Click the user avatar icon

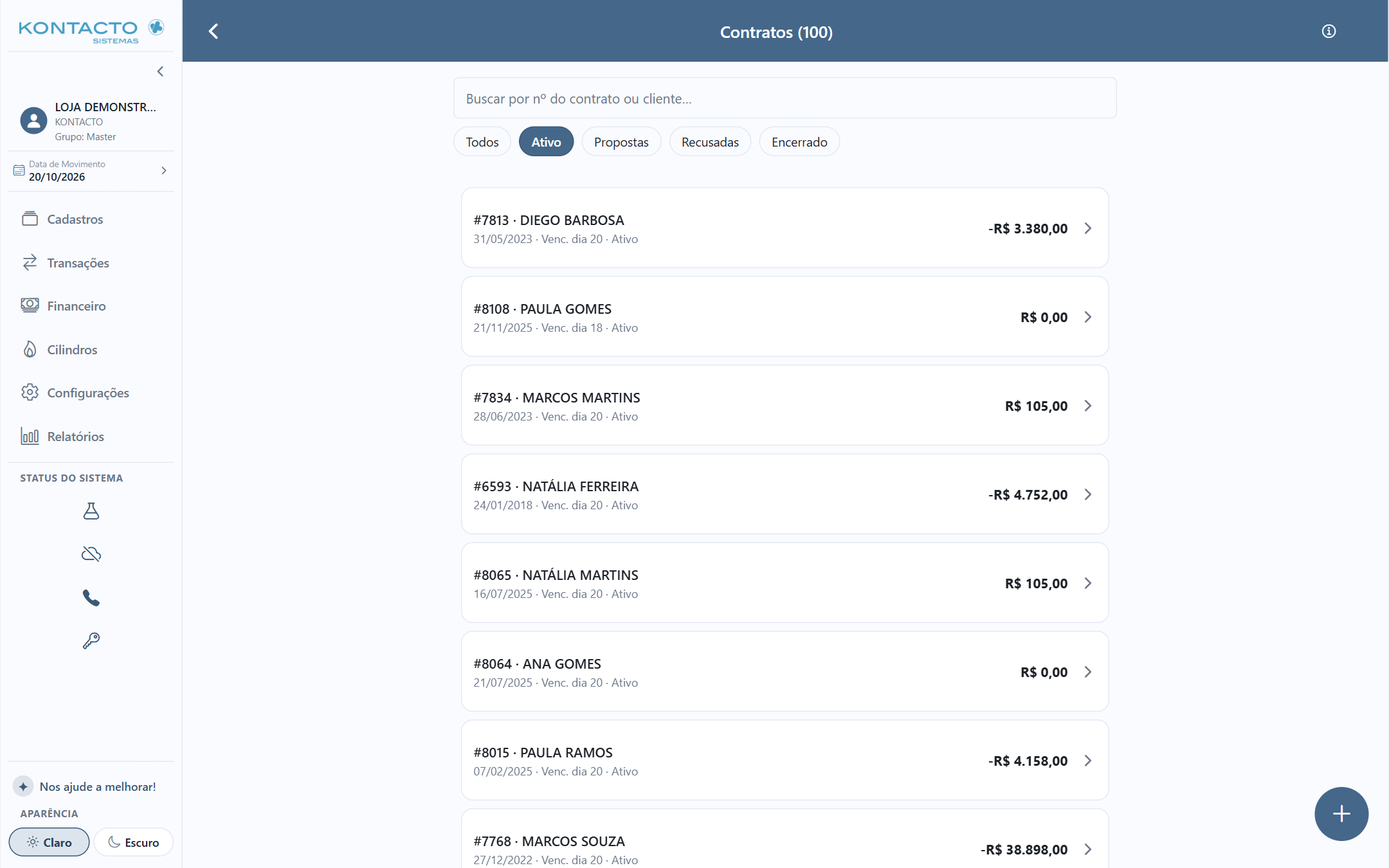[33, 120]
